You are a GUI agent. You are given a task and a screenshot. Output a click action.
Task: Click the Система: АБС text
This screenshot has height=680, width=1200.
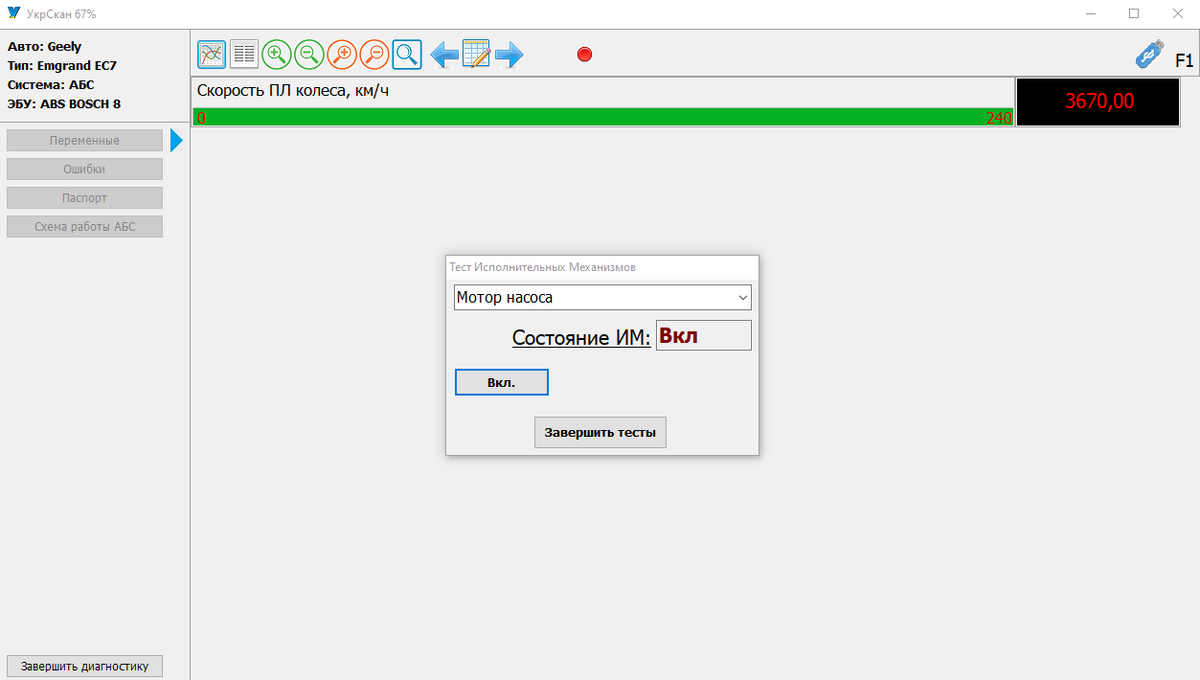pyautogui.click(x=51, y=85)
